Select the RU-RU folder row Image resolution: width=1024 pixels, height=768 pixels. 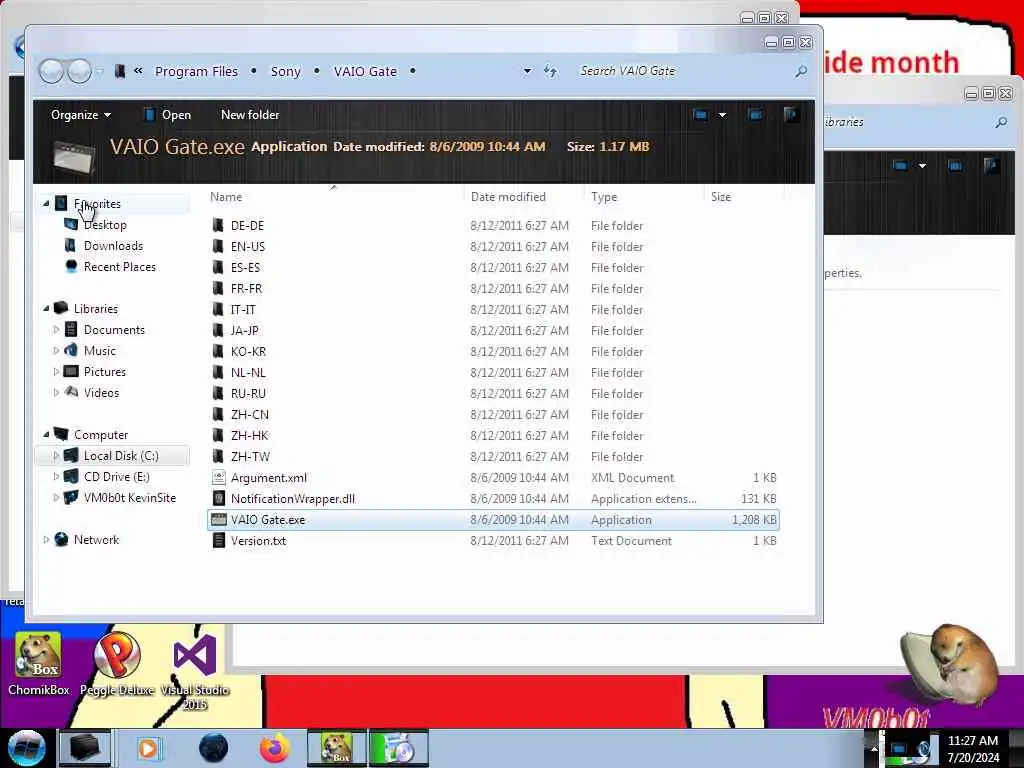point(493,394)
